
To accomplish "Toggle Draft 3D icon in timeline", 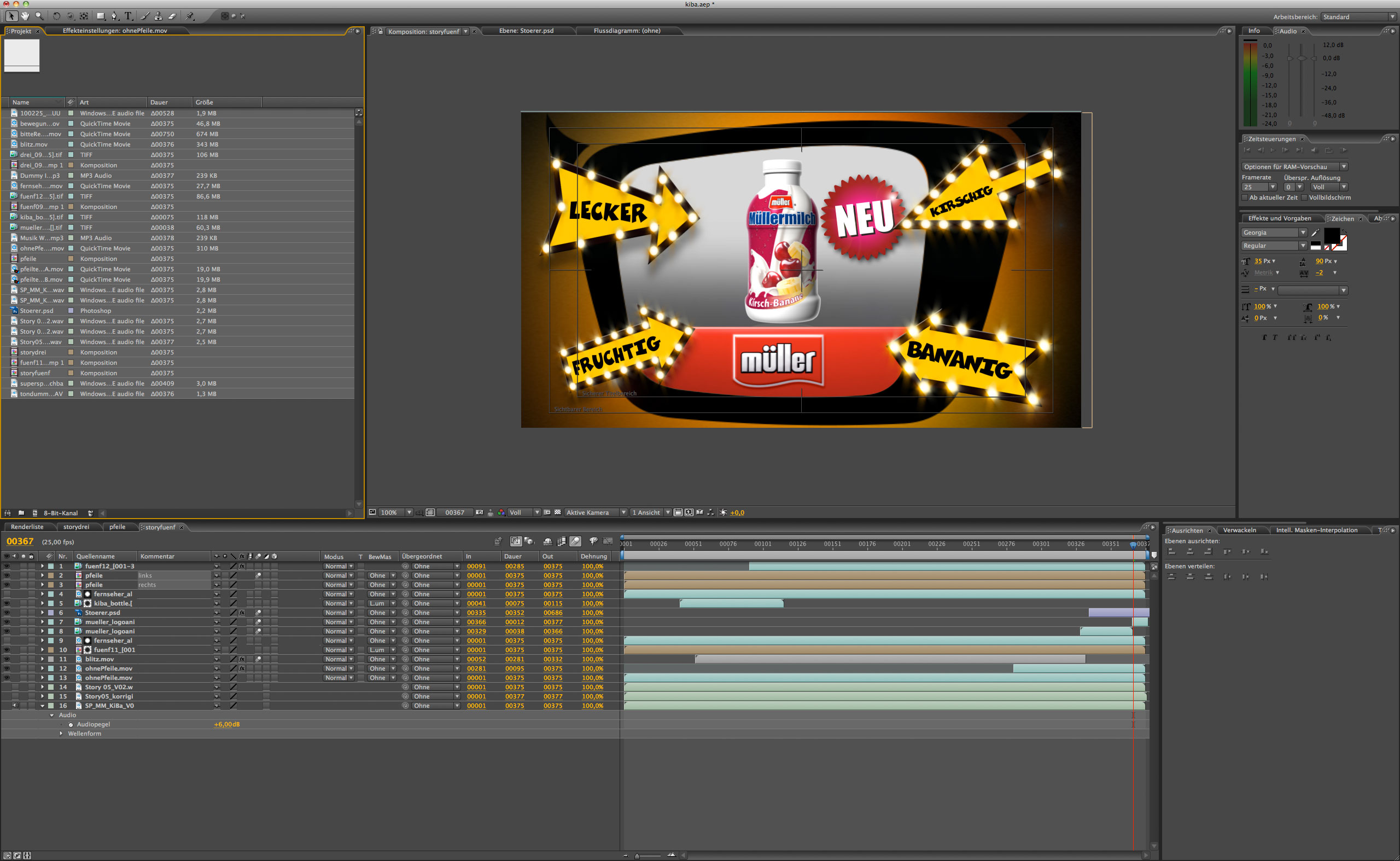I will tap(529, 541).
